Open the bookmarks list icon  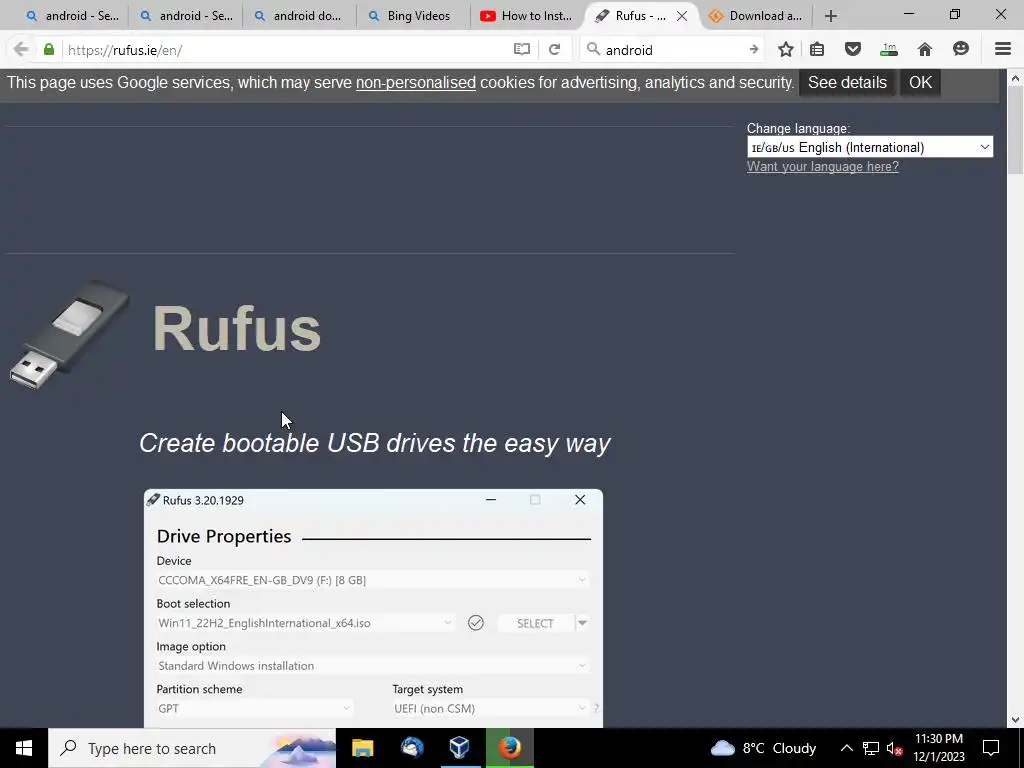point(817,50)
